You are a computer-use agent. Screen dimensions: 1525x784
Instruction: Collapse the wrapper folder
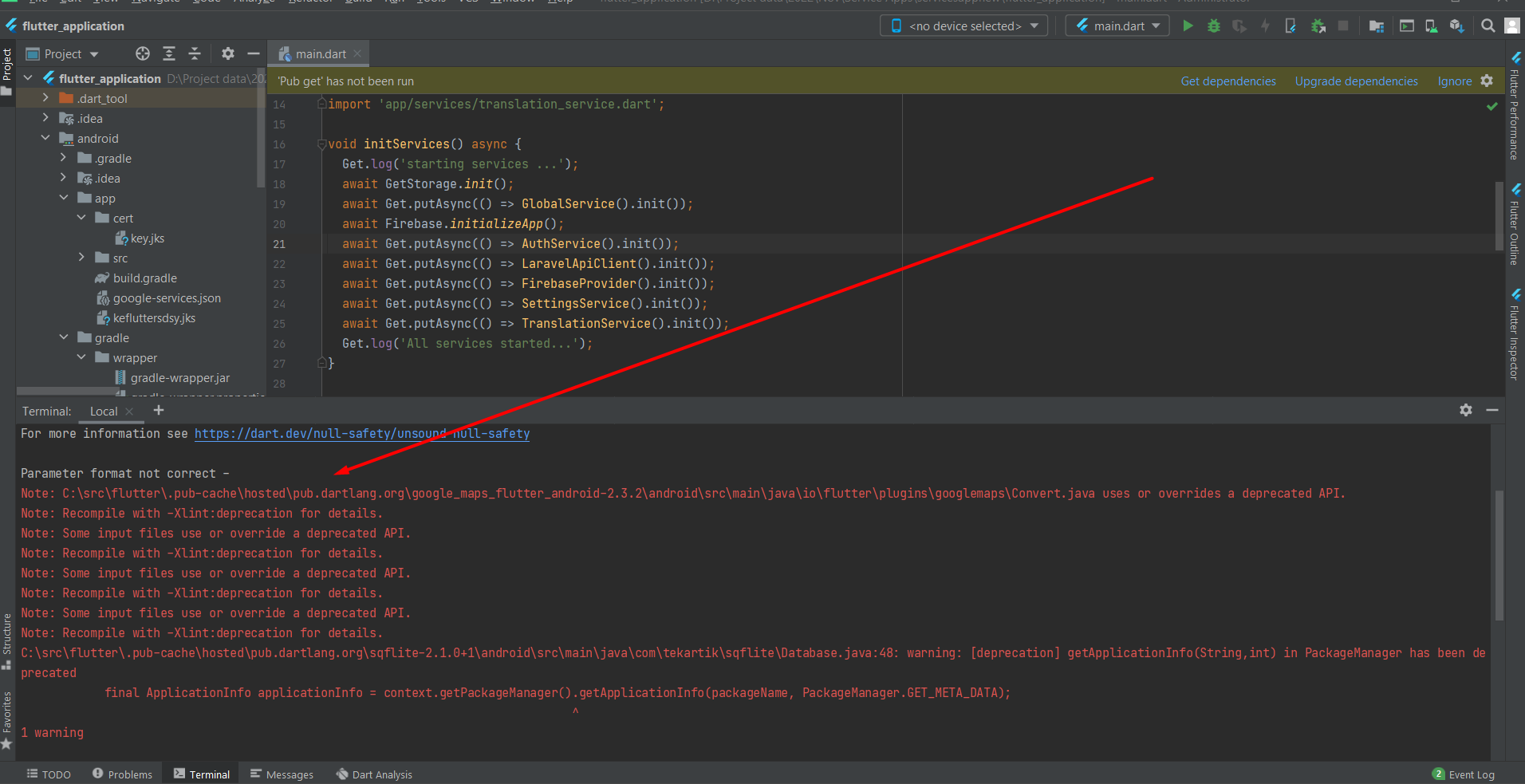pyautogui.click(x=81, y=357)
